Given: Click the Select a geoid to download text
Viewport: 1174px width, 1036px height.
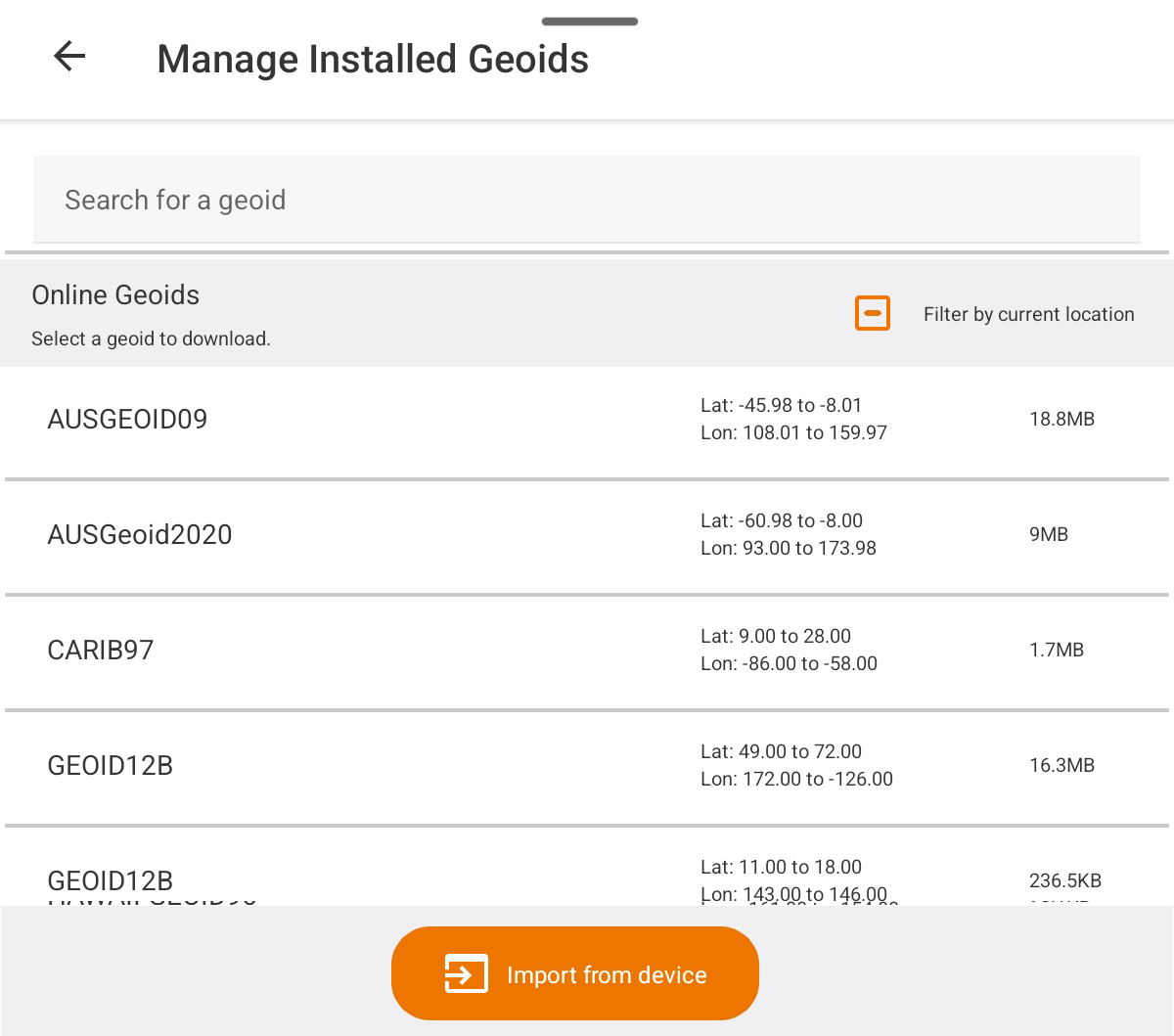Looking at the screenshot, I should 151,338.
